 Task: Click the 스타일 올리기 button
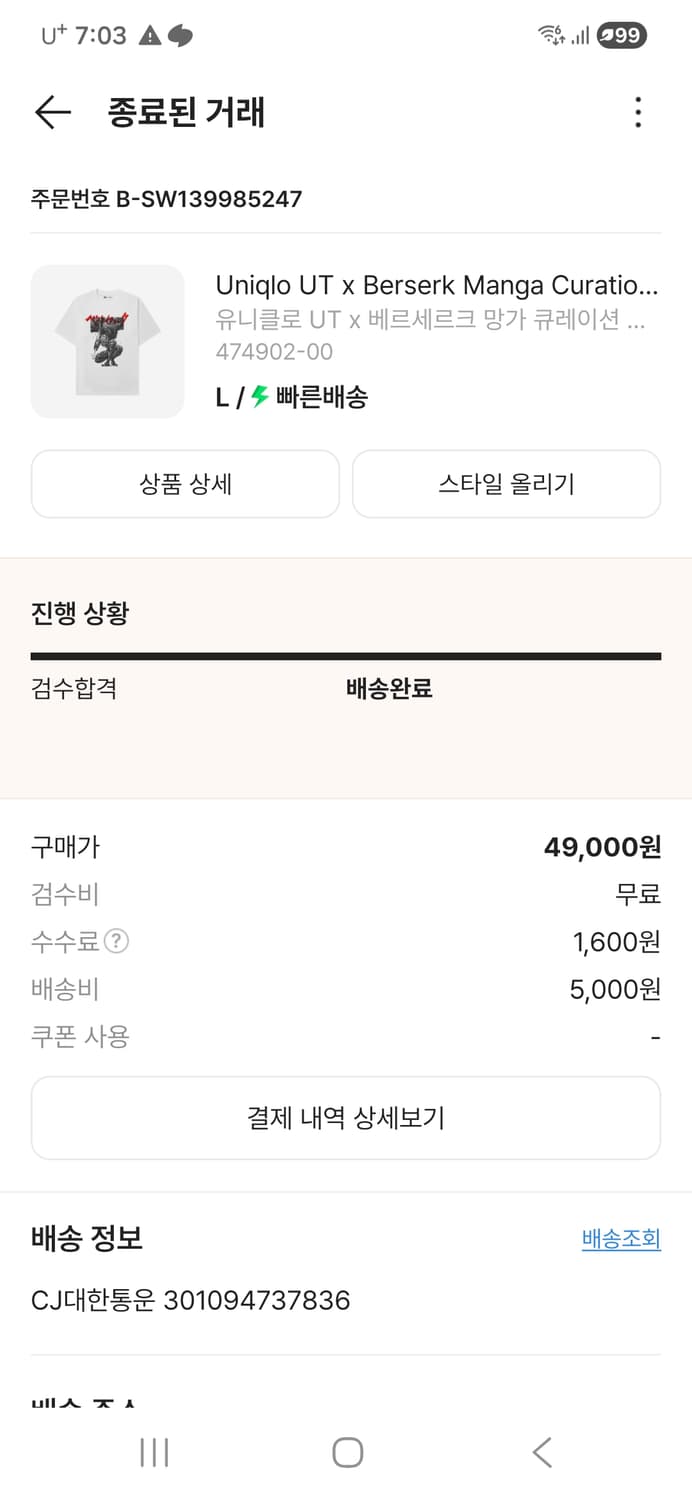pos(506,484)
